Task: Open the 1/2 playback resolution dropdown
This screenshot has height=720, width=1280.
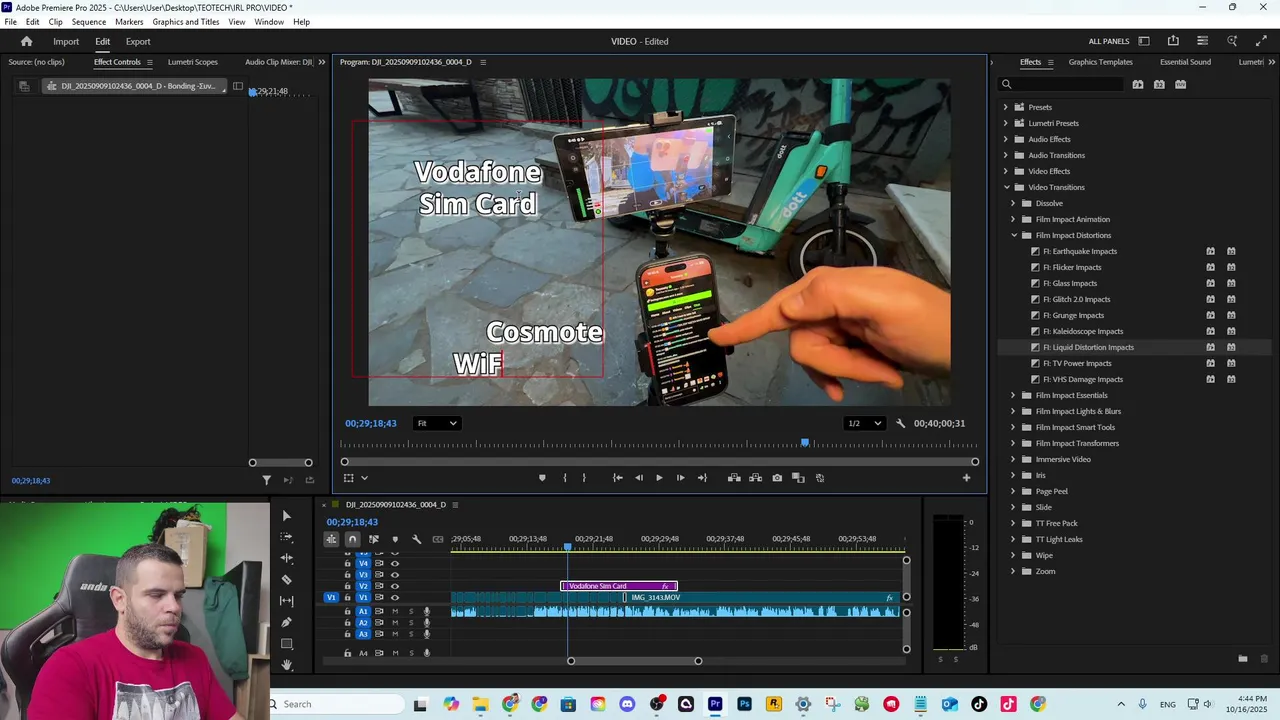Action: (x=865, y=423)
